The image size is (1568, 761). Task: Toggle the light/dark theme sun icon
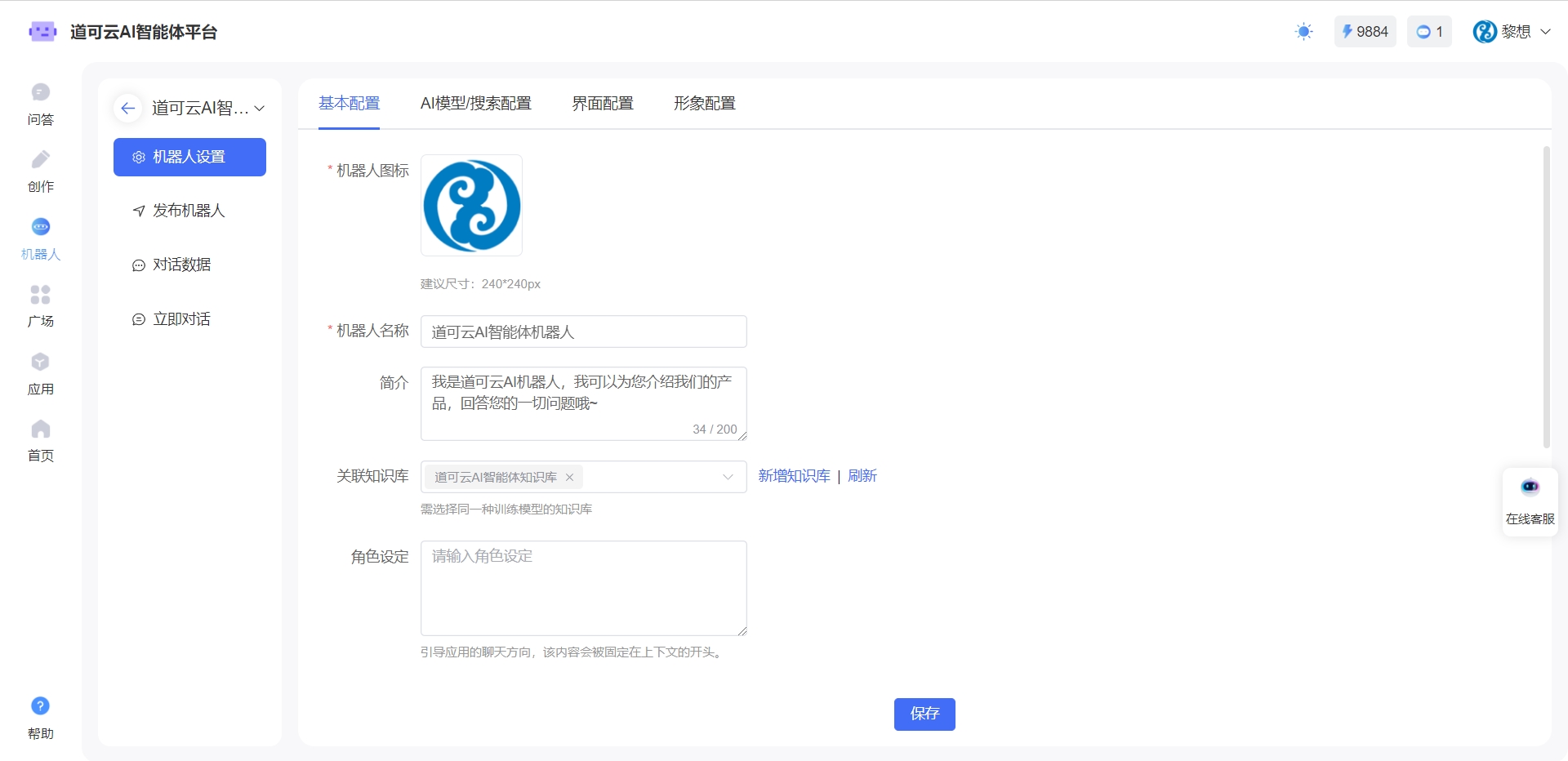pyautogui.click(x=1303, y=32)
